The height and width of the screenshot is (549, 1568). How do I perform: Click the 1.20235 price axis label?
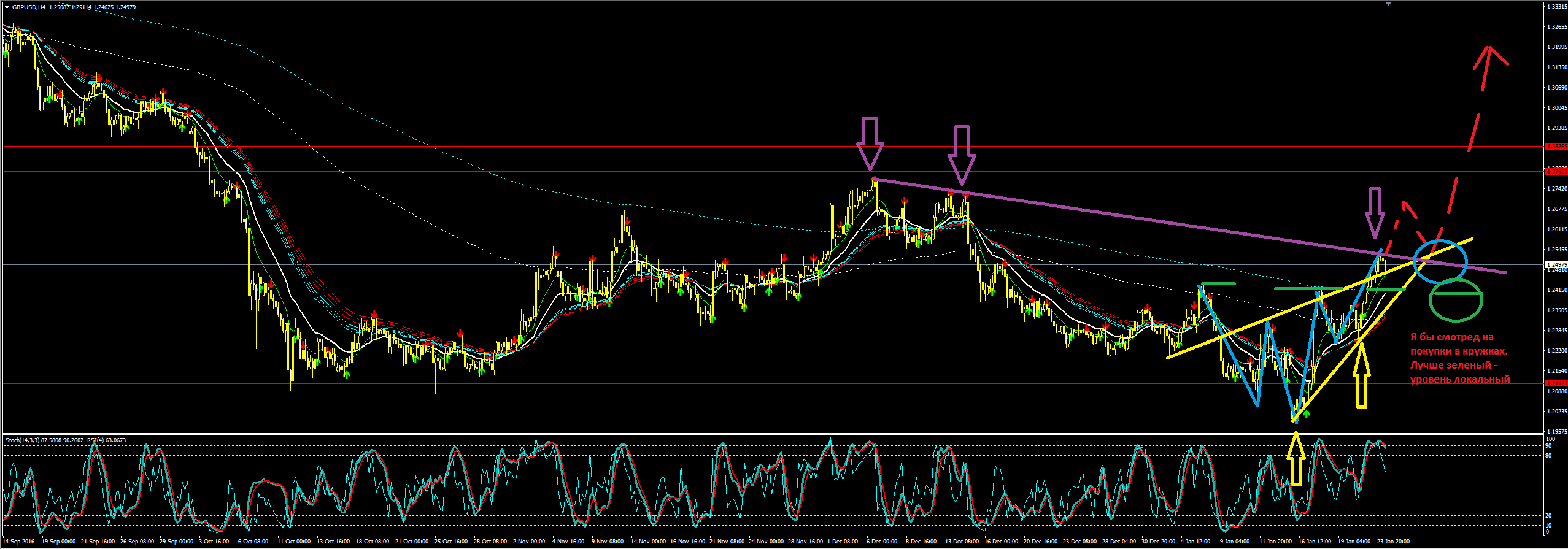click(1558, 412)
